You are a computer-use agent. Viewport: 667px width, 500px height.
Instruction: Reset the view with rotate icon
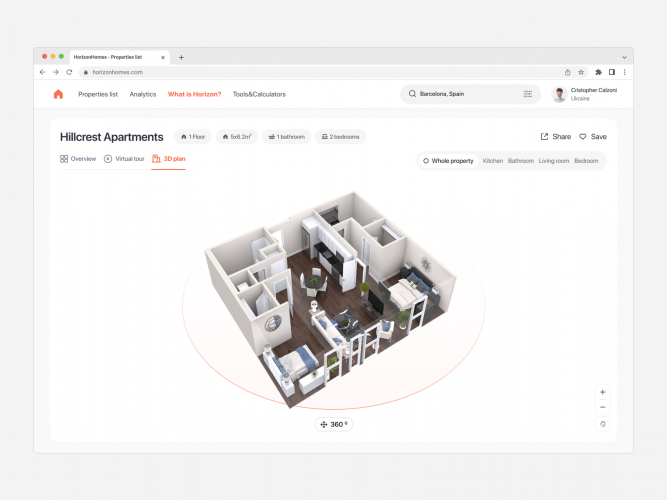[603, 424]
